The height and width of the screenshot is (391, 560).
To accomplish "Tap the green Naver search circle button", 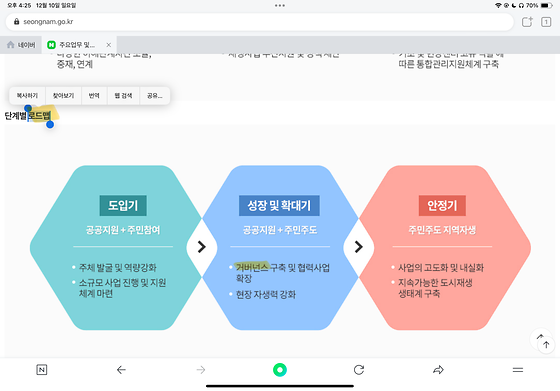I will (x=280, y=370).
